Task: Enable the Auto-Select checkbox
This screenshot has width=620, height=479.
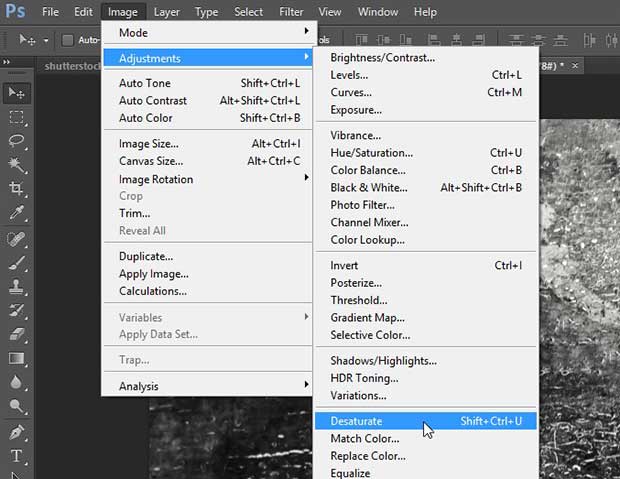Action: [67, 40]
